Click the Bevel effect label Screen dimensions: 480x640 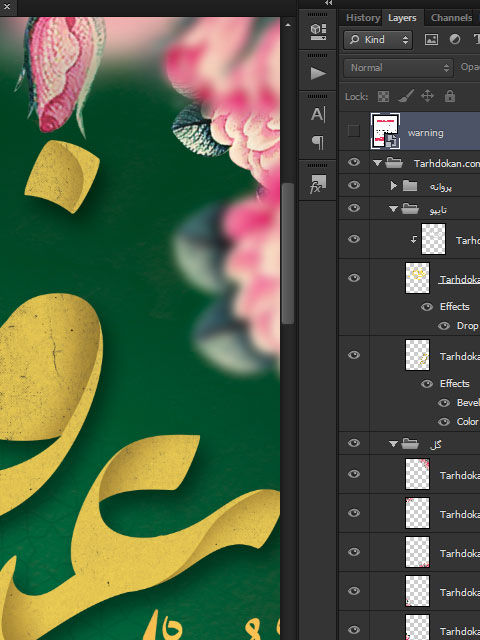pos(468,403)
